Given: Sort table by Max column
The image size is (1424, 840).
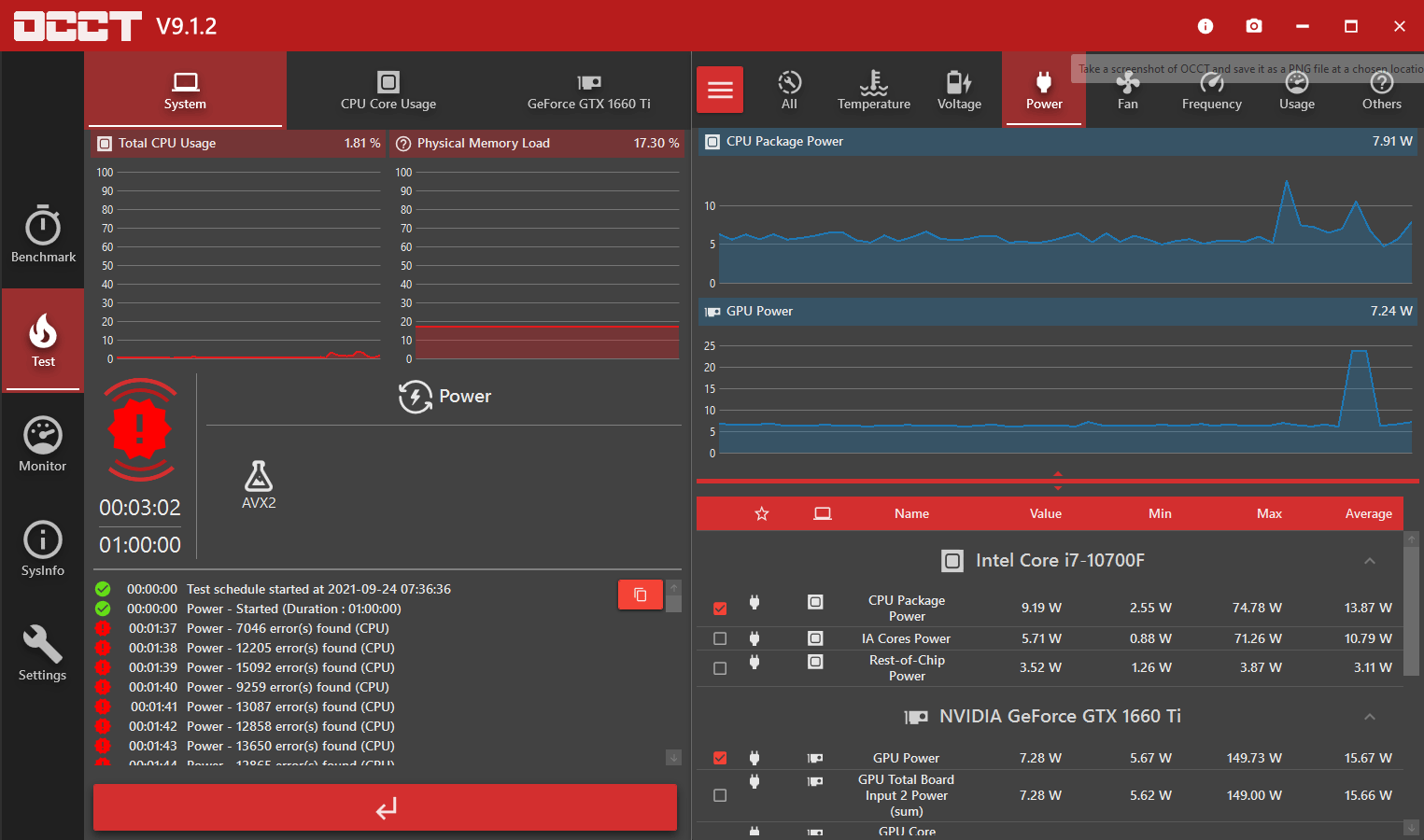Looking at the screenshot, I should pyautogui.click(x=1269, y=513).
